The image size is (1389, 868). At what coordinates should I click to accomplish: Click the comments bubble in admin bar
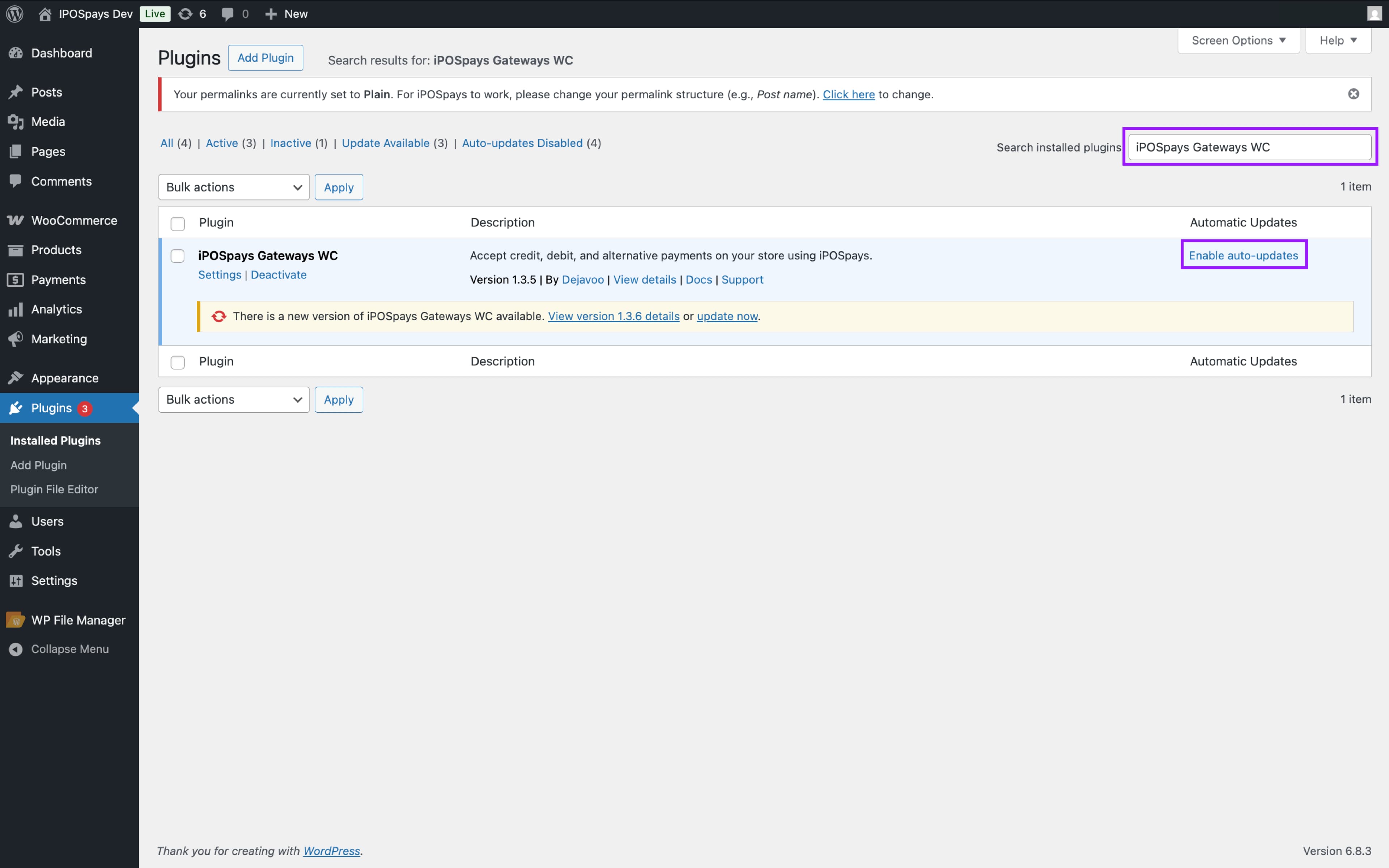tap(228, 14)
